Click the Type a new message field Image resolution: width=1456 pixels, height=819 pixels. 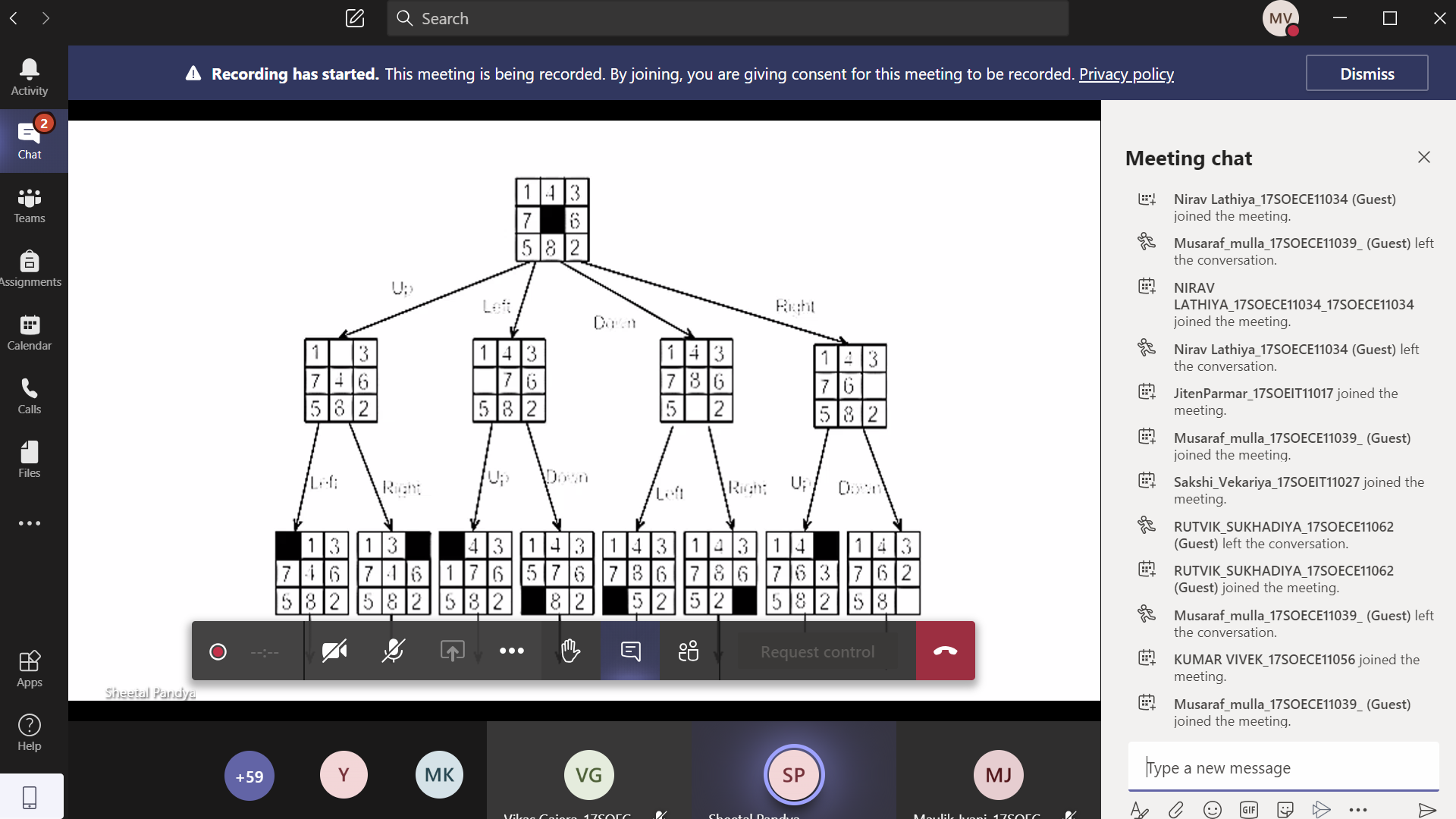(x=1282, y=767)
